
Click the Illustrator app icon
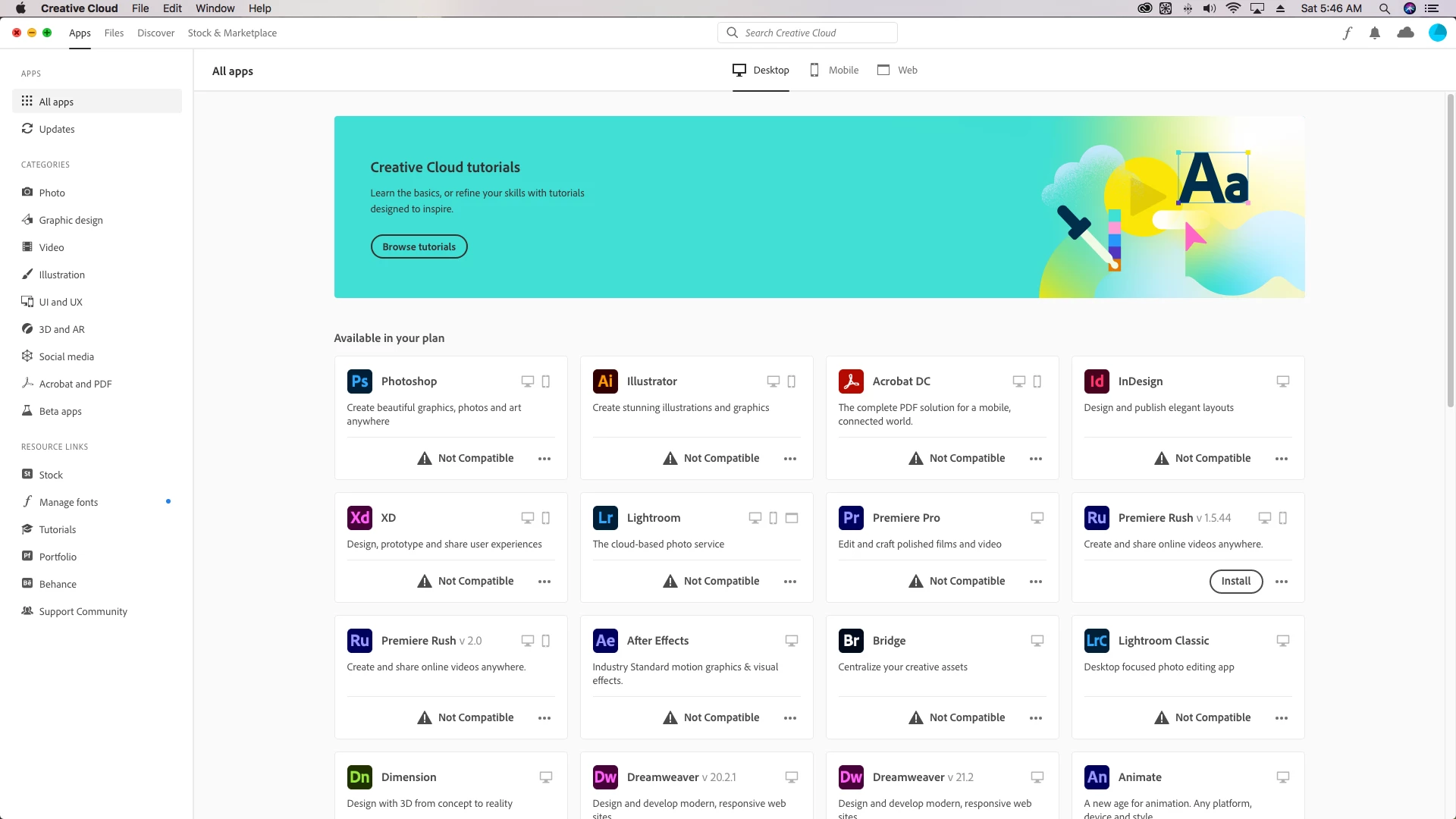(x=605, y=381)
